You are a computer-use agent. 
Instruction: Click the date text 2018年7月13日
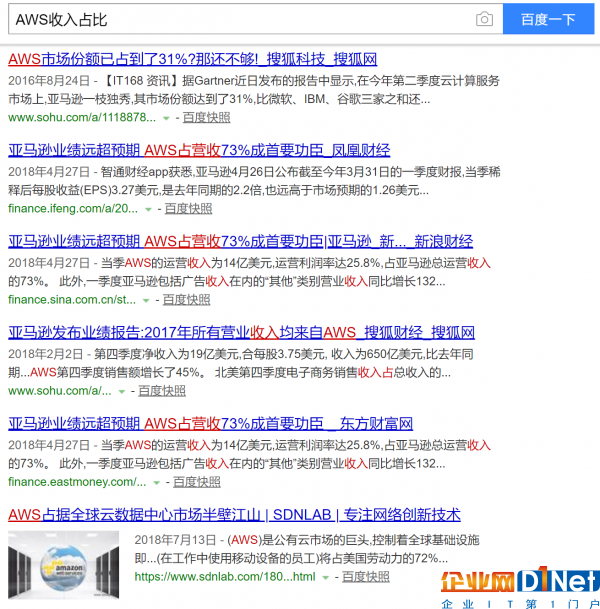click(175, 540)
